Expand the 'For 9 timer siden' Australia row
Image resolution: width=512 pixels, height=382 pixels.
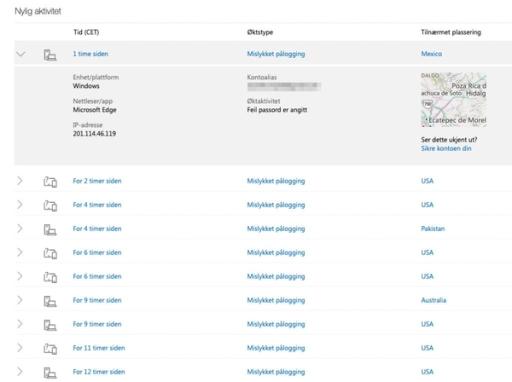[x=20, y=300]
